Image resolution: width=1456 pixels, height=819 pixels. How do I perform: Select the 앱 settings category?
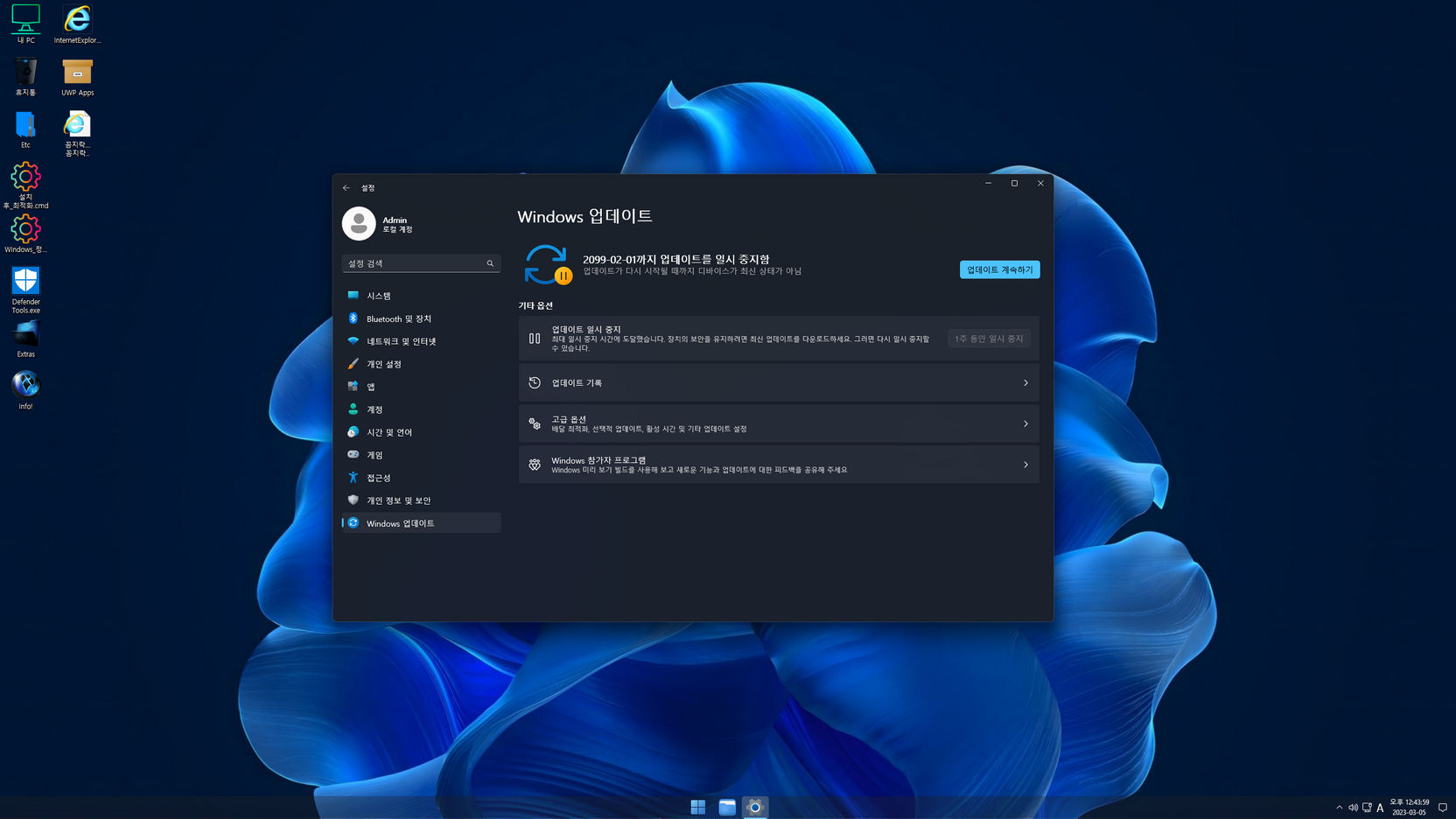point(421,387)
